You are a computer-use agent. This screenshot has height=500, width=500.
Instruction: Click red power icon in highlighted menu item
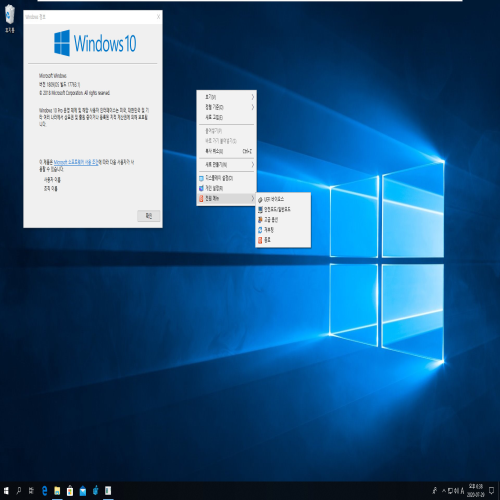point(201,198)
